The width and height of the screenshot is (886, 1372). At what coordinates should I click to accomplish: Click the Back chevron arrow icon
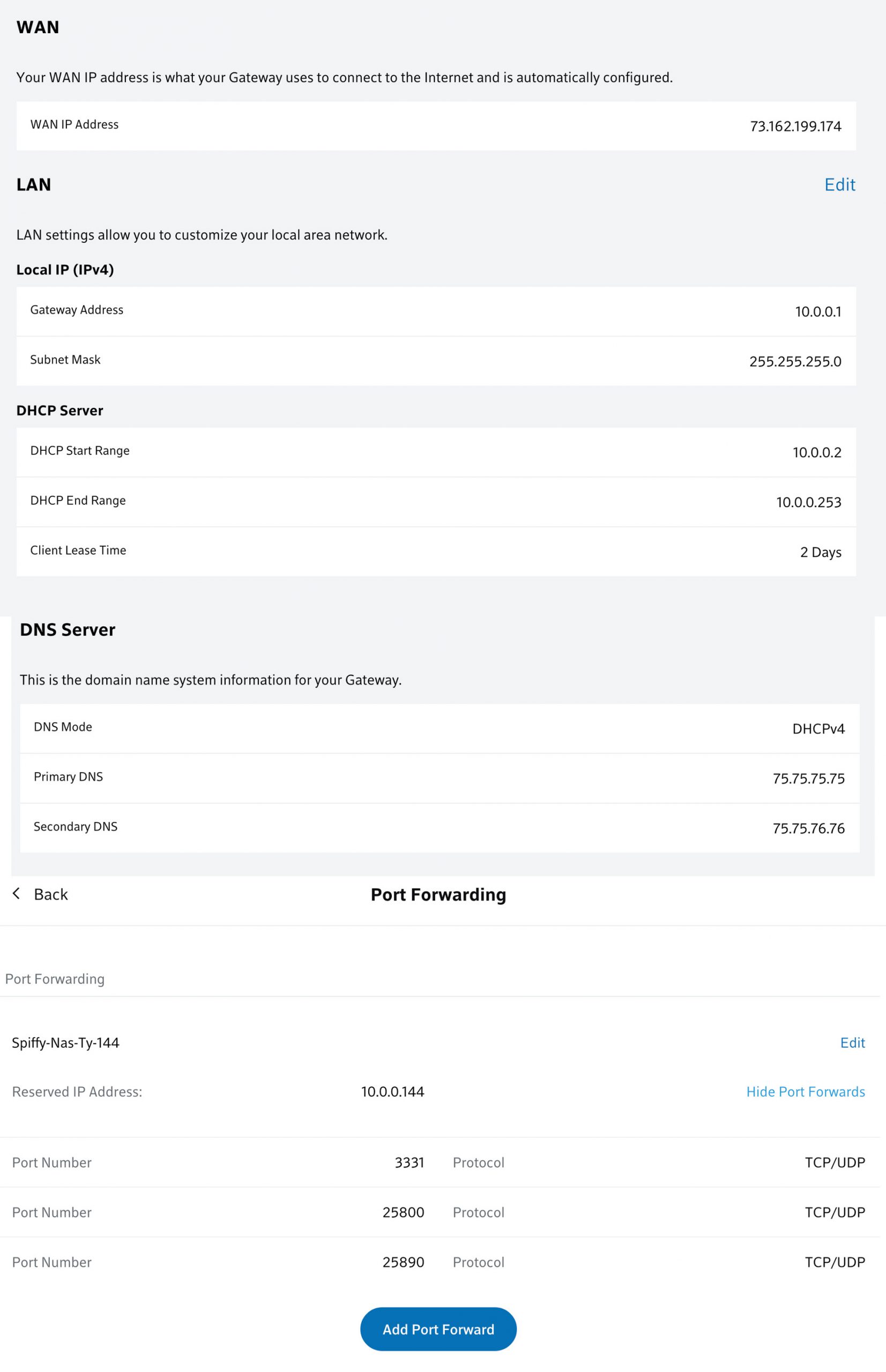[x=16, y=893]
